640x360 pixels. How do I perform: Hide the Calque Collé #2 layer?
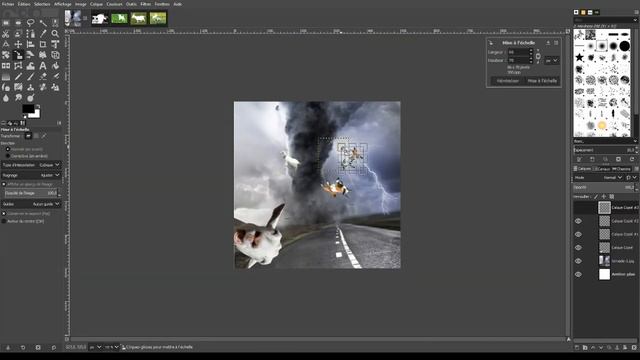[x=578, y=221]
